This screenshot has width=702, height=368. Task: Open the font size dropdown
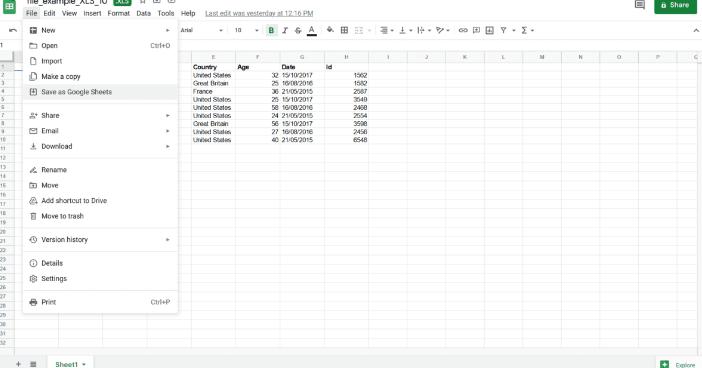(247, 30)
